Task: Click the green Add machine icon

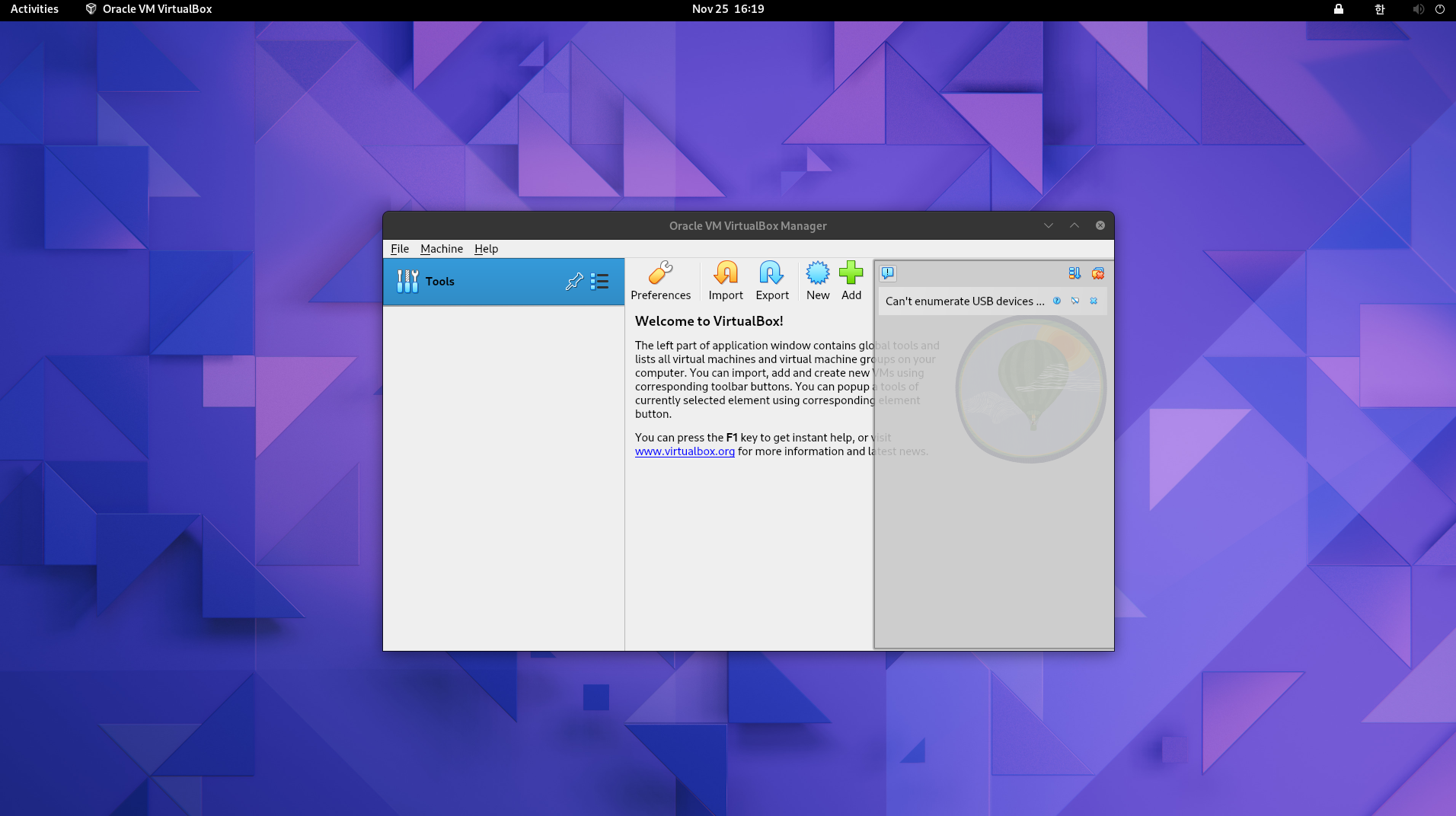Action: (851, 282)
